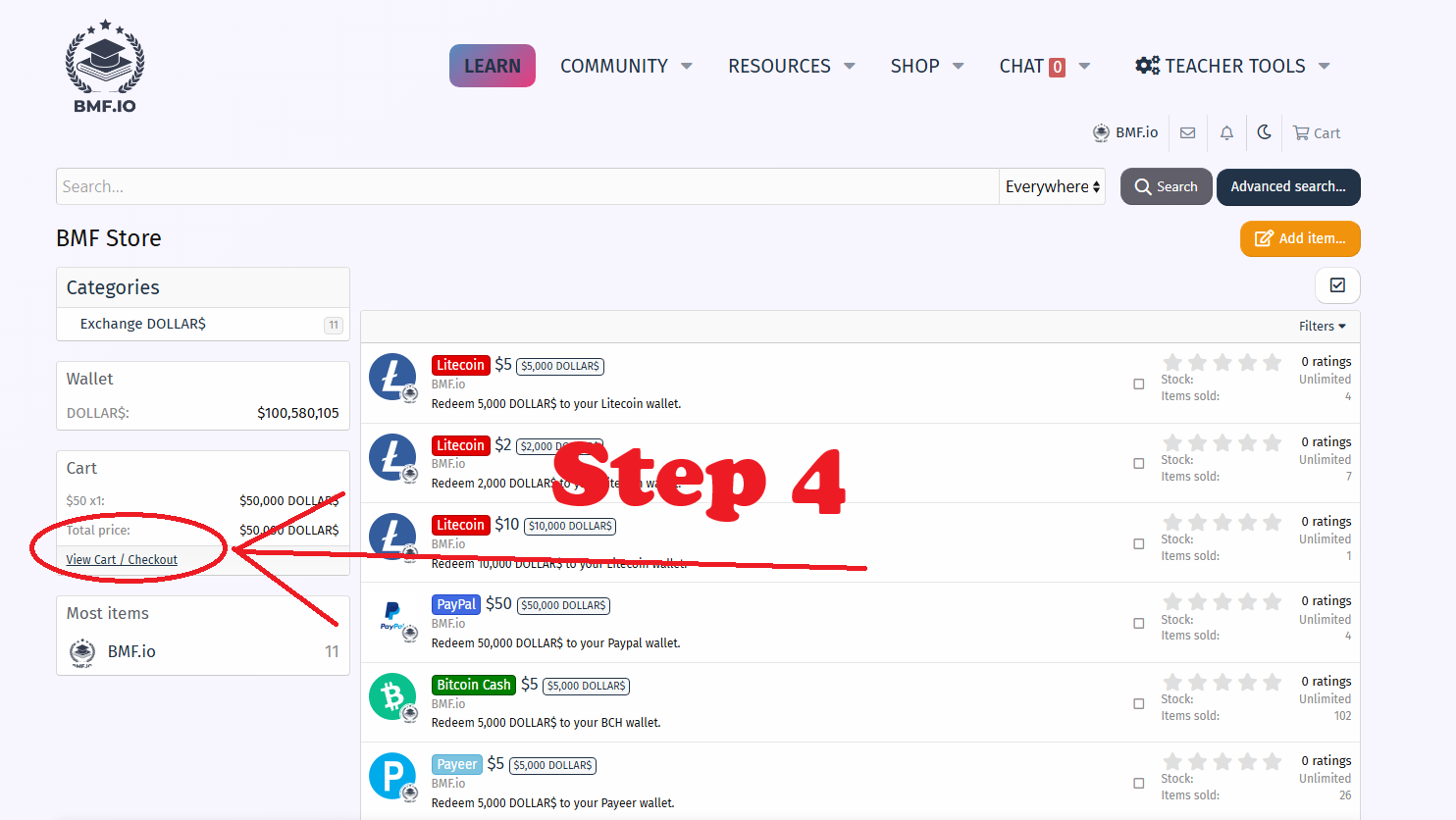Open the LEARN tab
Image resolution: width=1456 pixels, height=820 pixels.
coord(493,66)
